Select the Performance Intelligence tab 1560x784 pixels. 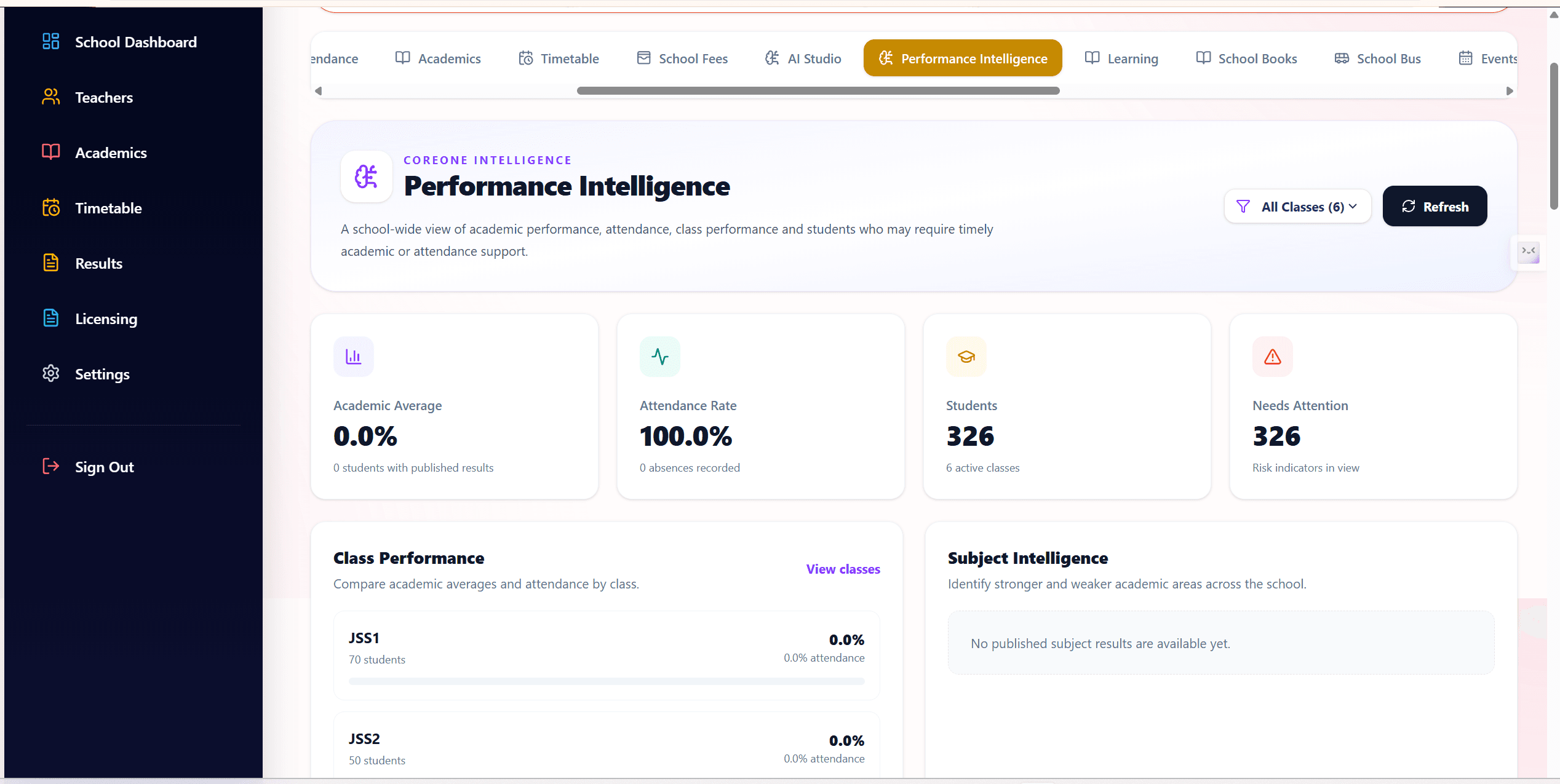[963, 58]
